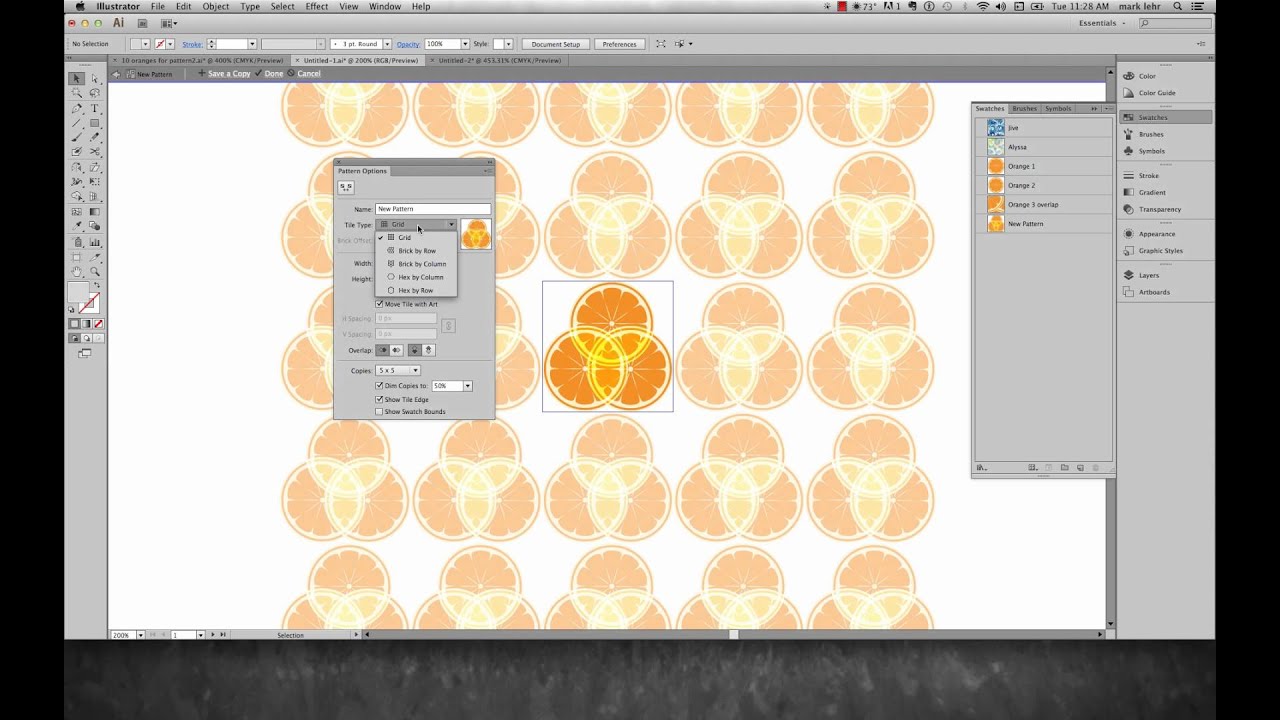Image resolution: width=1280 pixels, height=720 pixels.
Task: Select the Jive pattern swatch
Action: click(x=1044, y=128)
